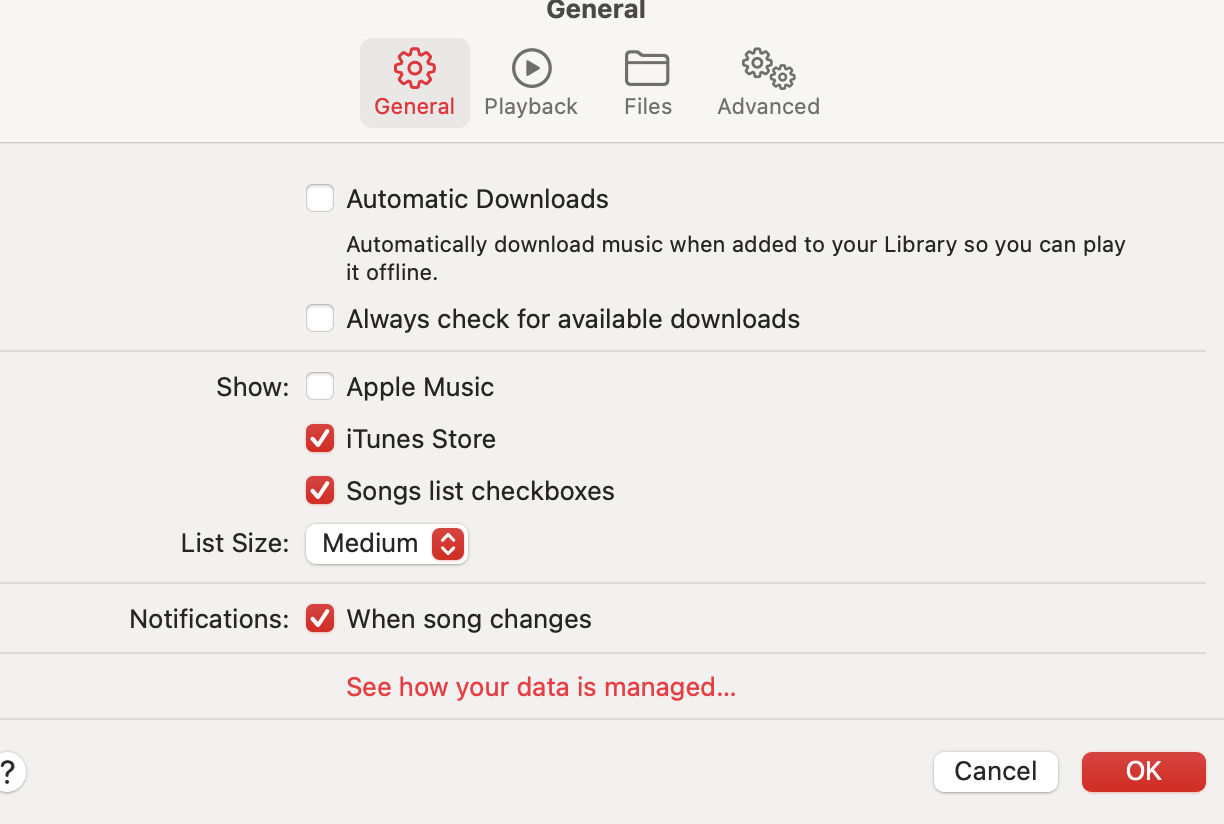
Task: Open See how your data is managed link
Action: [x=541, y=687]
